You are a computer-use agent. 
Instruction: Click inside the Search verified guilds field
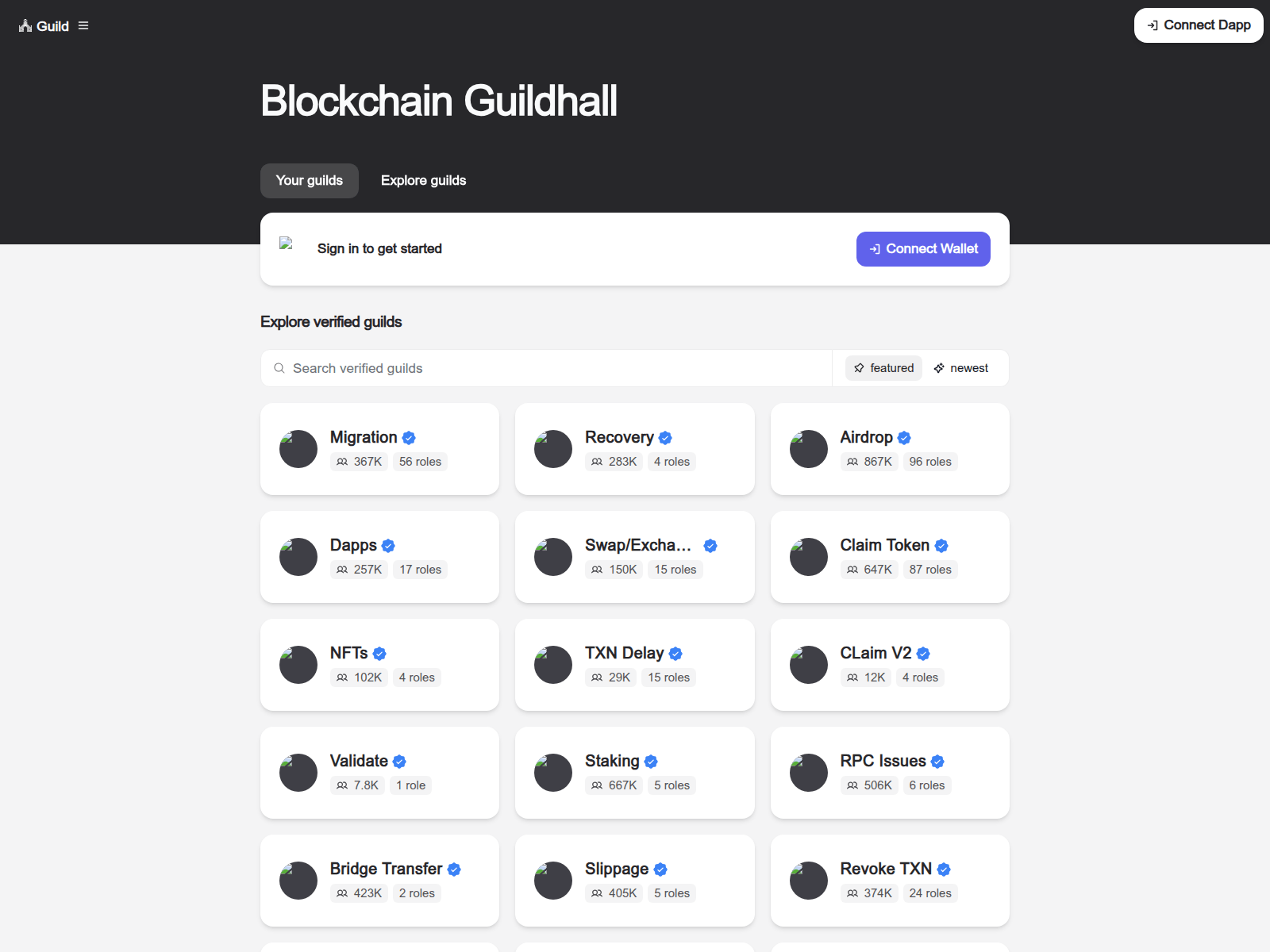click(x=476, y=367)
